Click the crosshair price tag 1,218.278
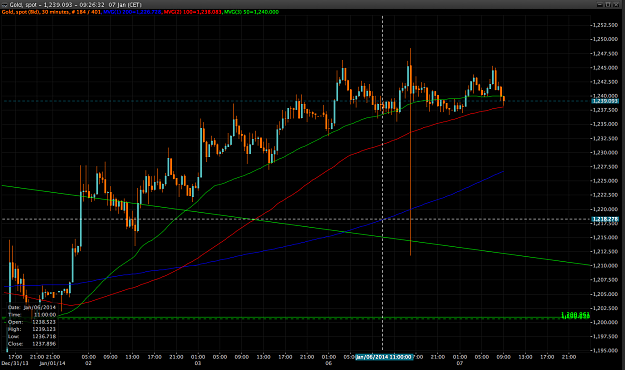Viewport: 625px width, 370px height. (x=605, y=219)
